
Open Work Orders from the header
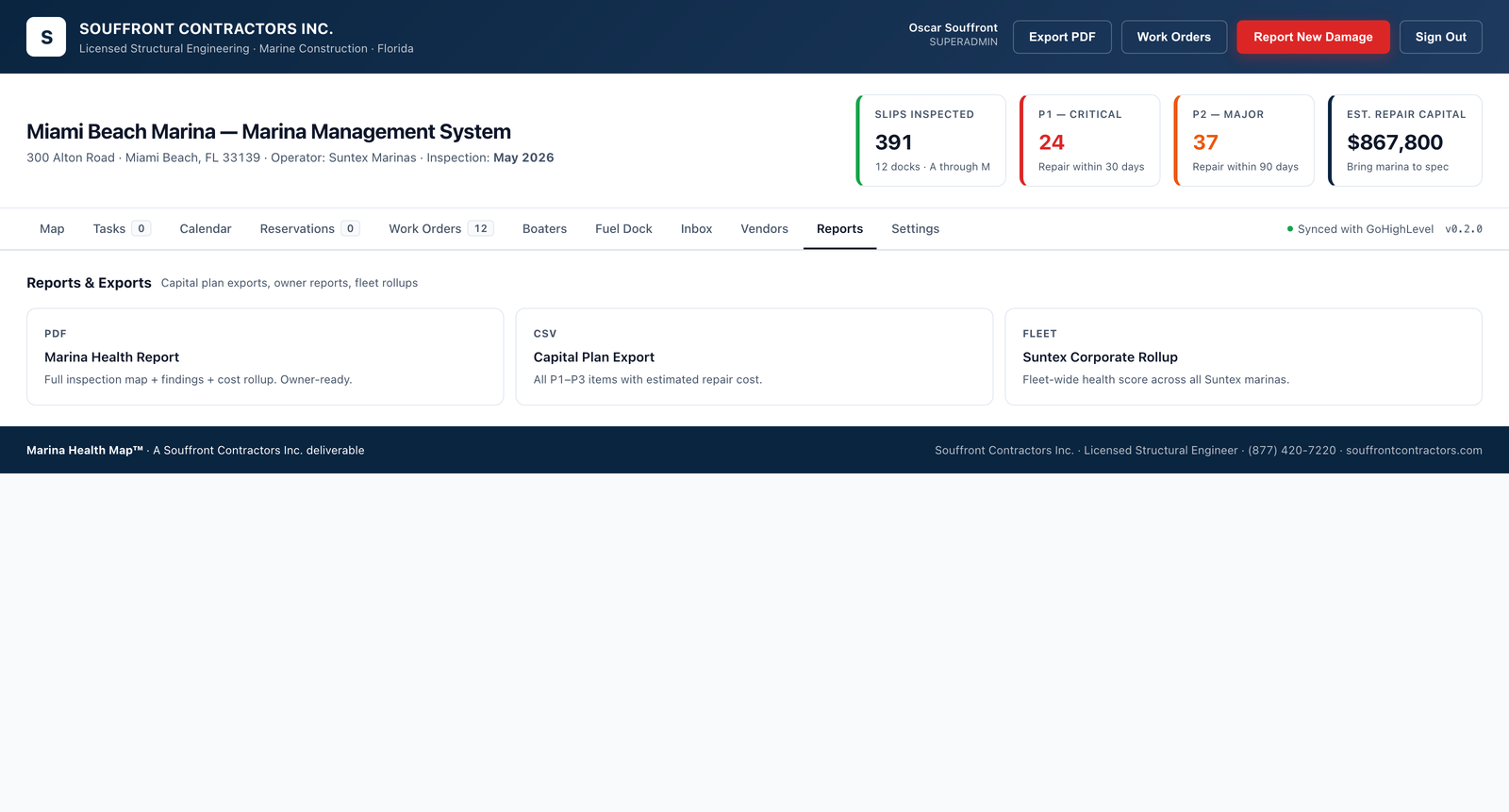coord(1173,37)
